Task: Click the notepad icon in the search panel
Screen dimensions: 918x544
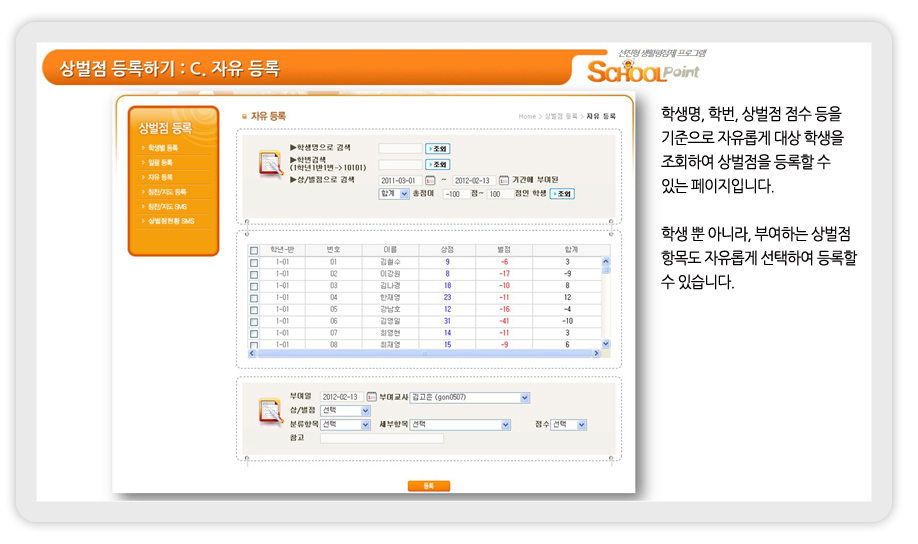Action: tap(270, 163)
